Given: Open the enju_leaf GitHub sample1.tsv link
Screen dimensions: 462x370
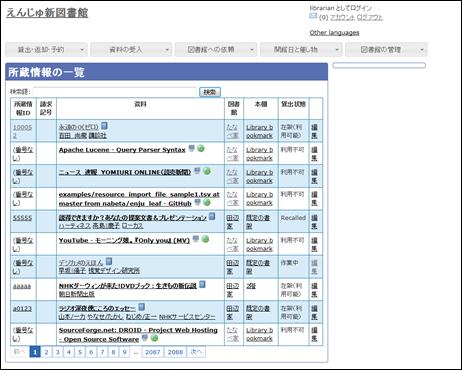Looking at the screenshot, I should 139,199.
